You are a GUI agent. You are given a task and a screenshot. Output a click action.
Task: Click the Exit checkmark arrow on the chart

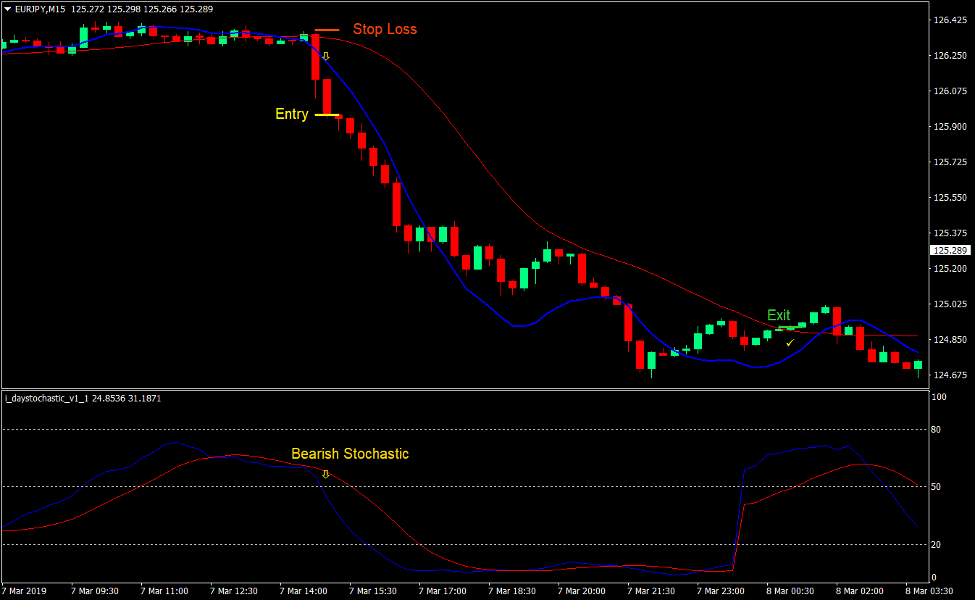(x=789, y=341)
